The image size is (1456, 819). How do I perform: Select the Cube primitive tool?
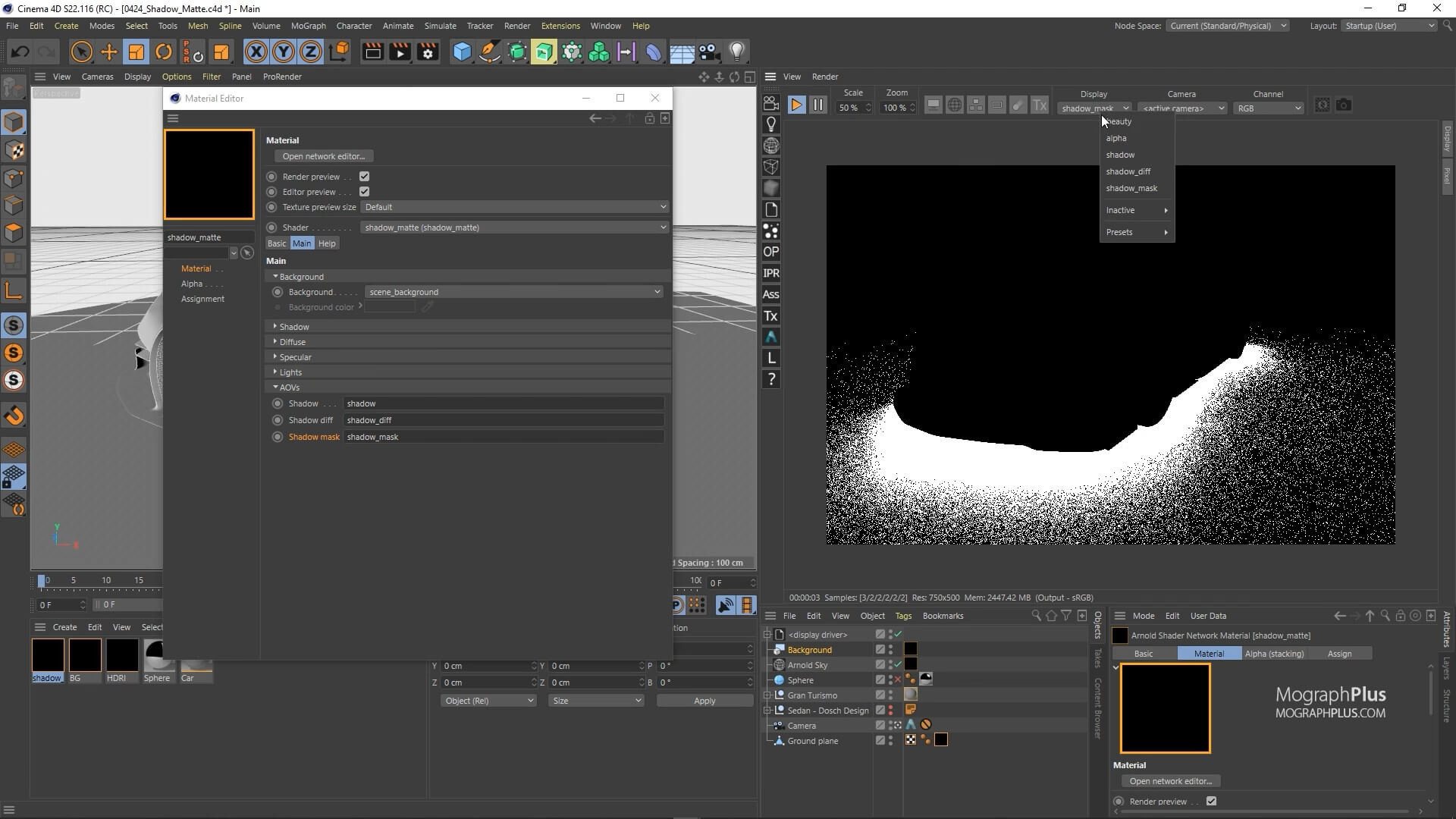tap(461, 52)
